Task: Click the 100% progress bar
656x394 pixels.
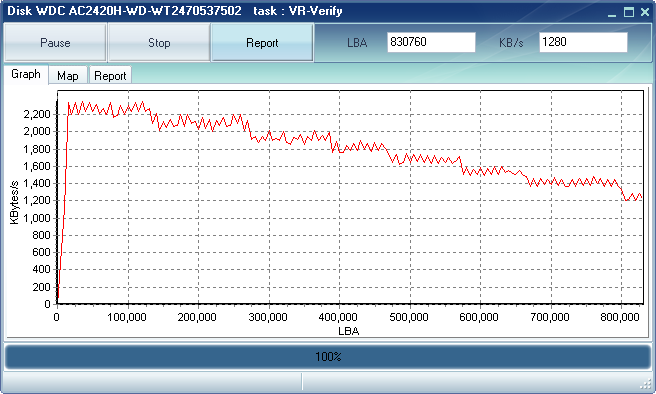Action: coord(328,357)
